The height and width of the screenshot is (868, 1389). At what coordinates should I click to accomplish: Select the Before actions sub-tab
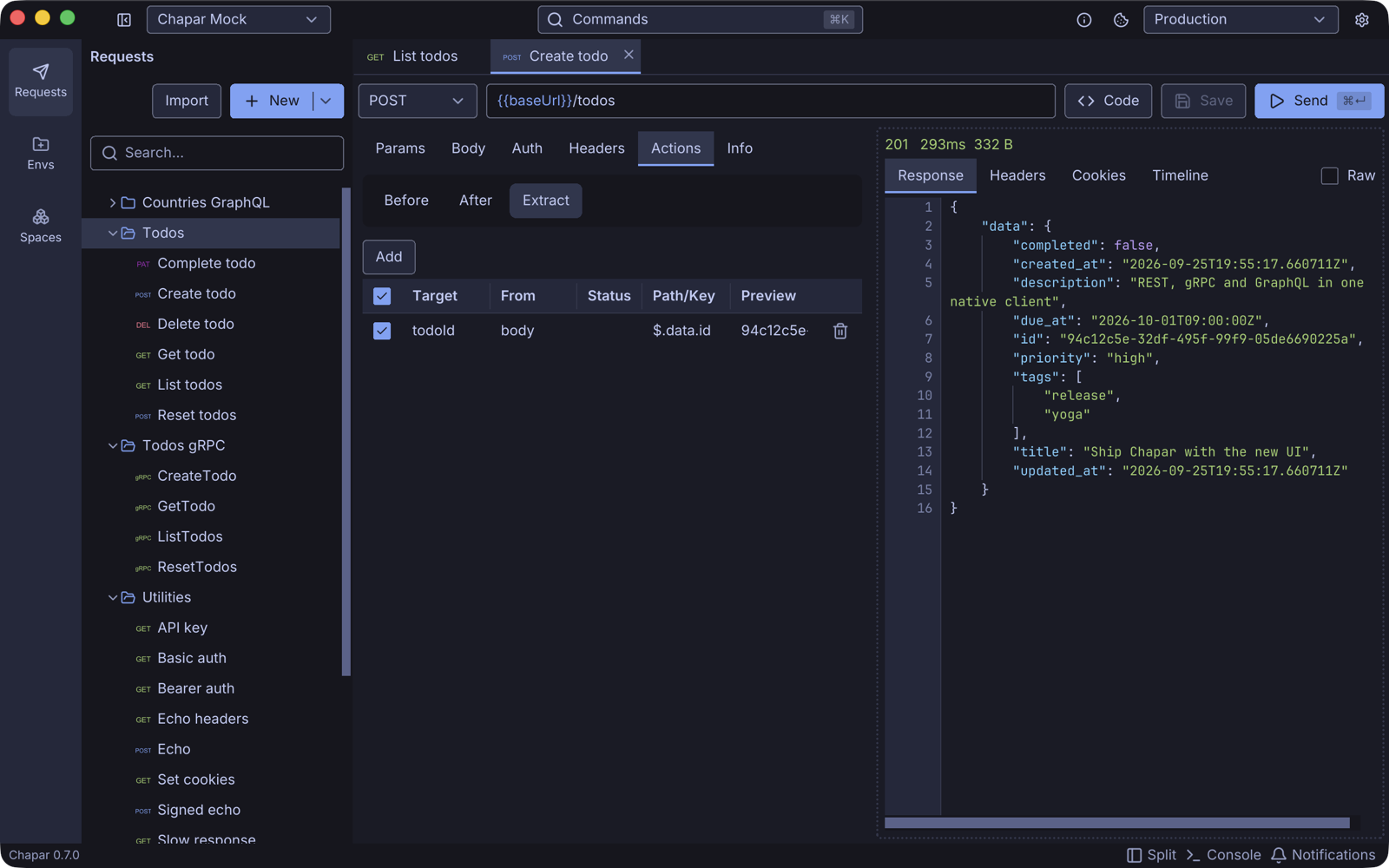pos(406,201)
